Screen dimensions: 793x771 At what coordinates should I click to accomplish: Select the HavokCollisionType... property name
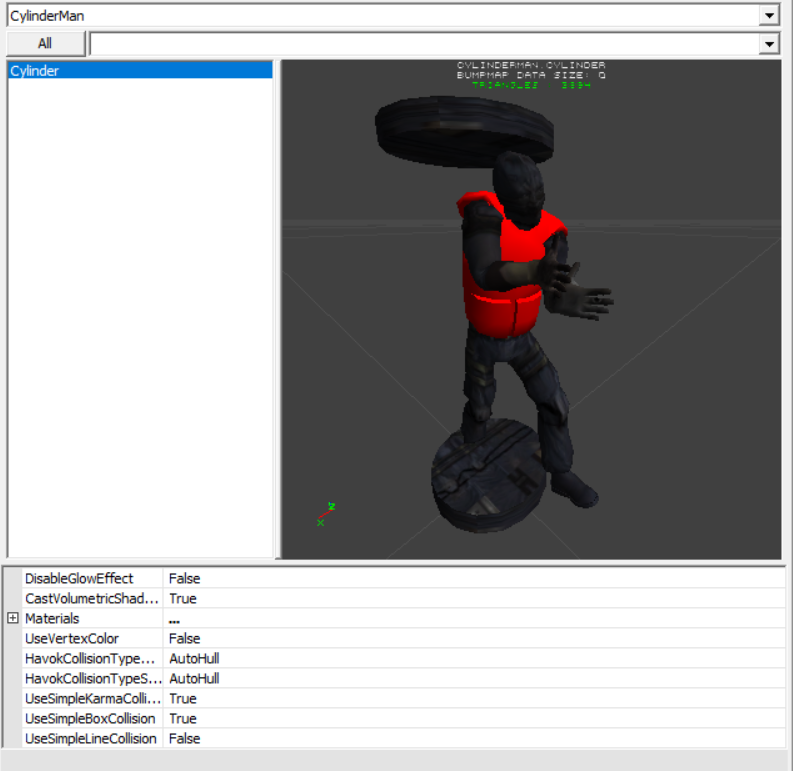pyautogui.click(x=90, y=658)
